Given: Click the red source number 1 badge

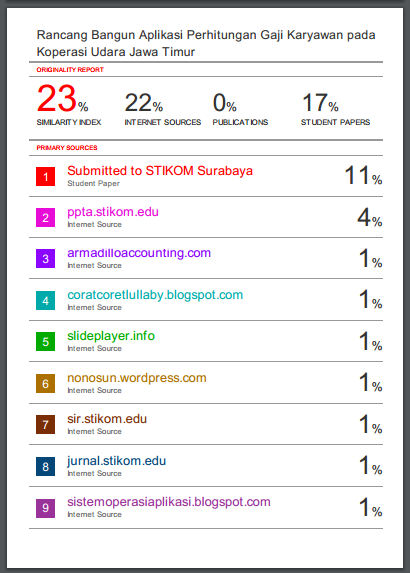Looking at the screenshot, I should (x=45, y=177).
